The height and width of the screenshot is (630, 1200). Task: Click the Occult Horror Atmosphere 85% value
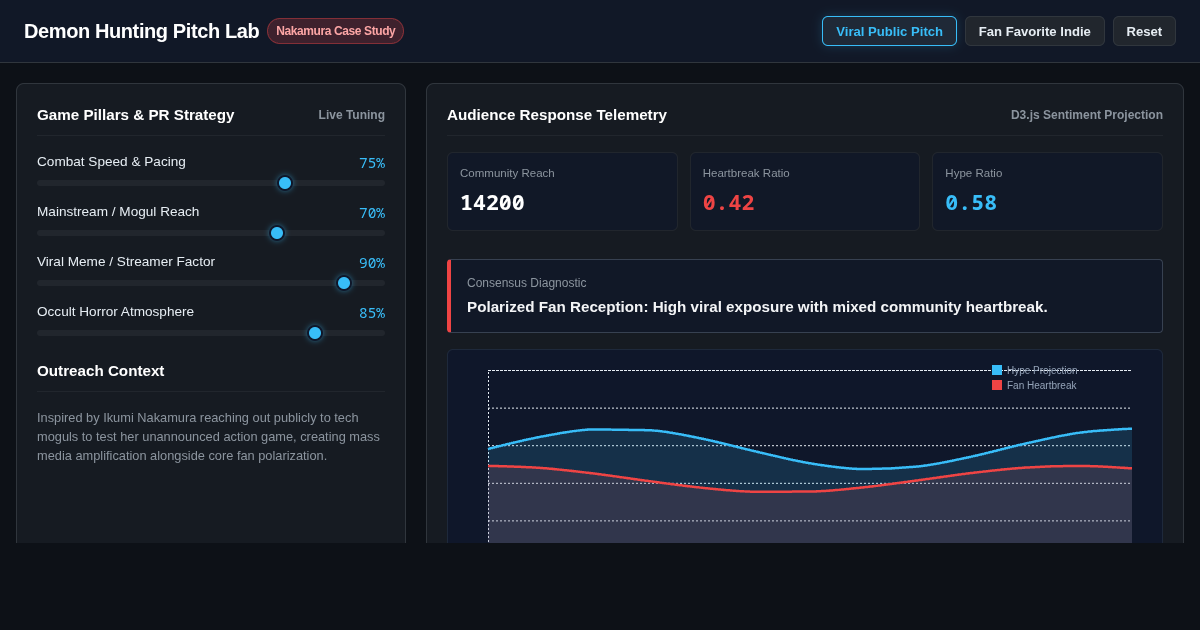click(x=372, y=313)
